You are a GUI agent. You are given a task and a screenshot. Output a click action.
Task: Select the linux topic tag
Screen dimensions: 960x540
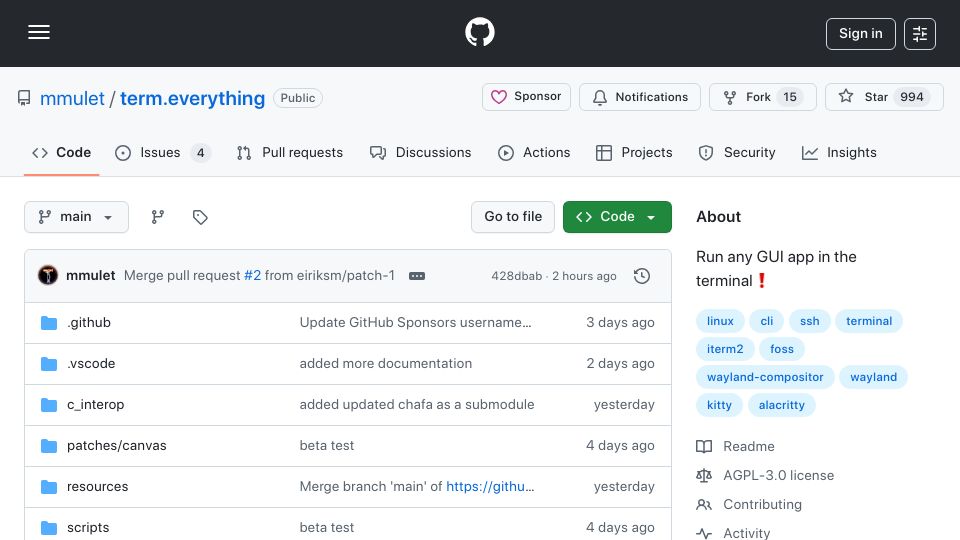[x=720, y=321]
